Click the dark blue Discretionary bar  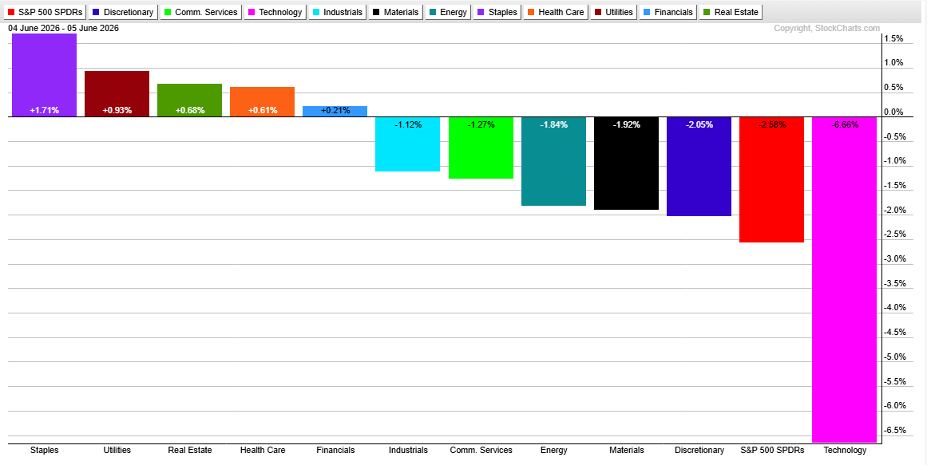[x=699, y=166]
